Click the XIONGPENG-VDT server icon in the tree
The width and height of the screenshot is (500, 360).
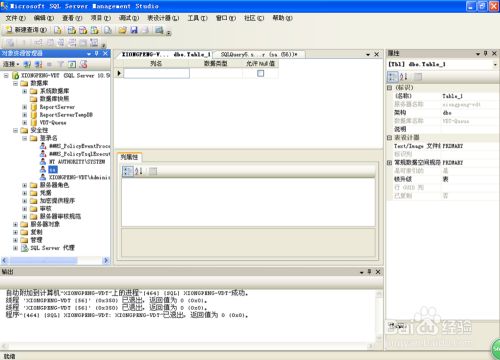tap(16, 76)
